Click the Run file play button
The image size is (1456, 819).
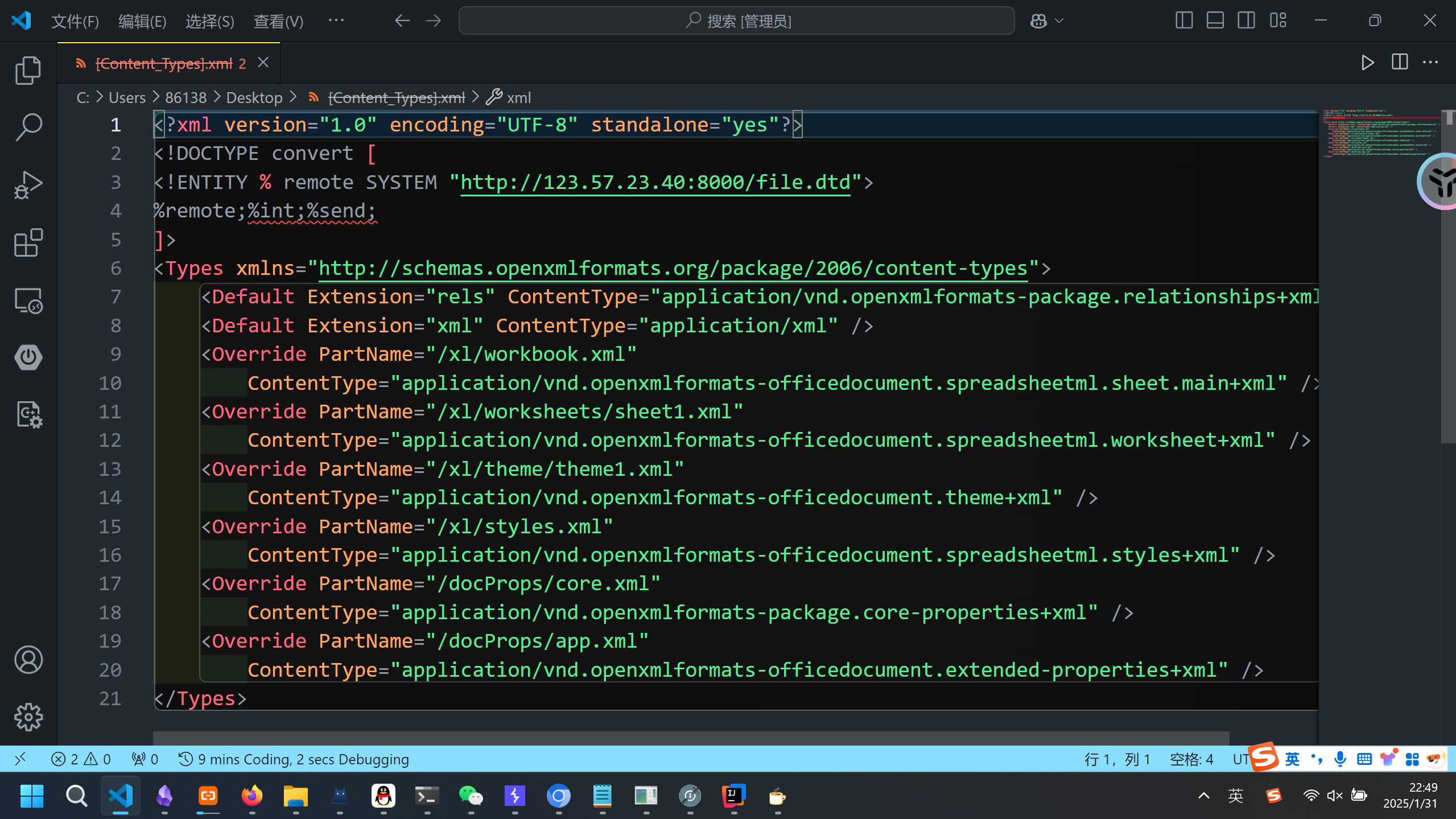(1367, 63)
